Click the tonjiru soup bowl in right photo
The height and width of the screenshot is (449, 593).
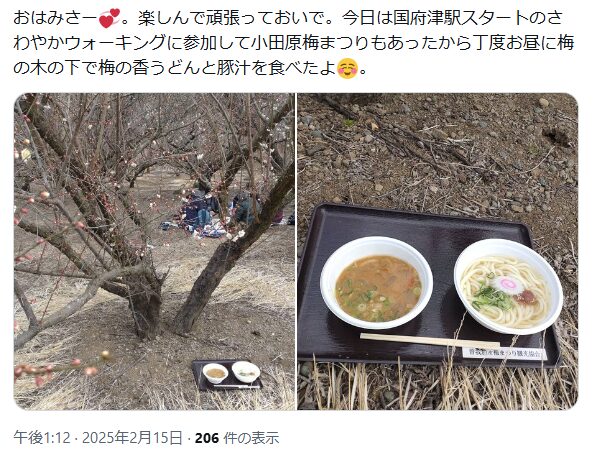pyautogui.click(x=377, y=283)
